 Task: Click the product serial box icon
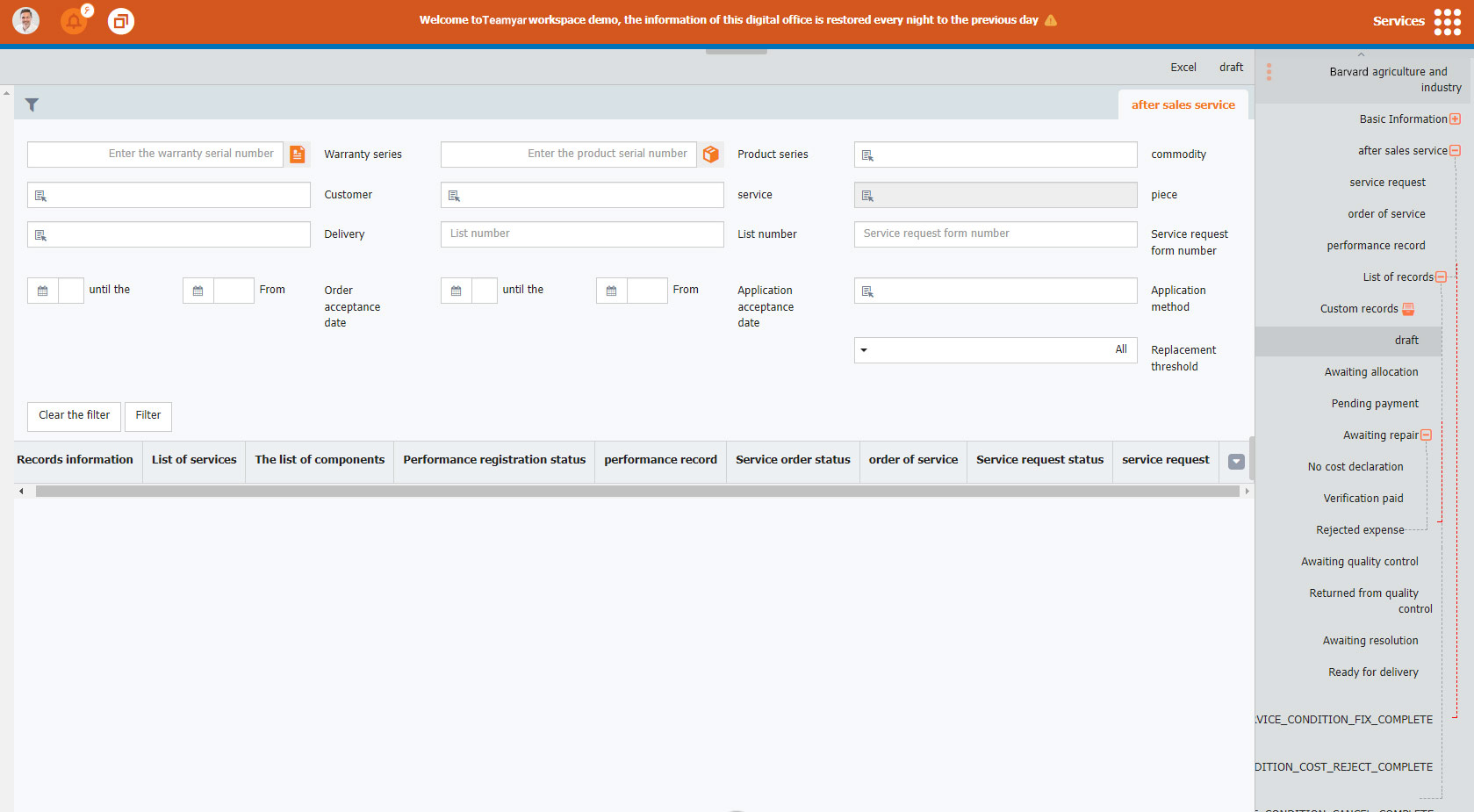(x=711, y=154)
